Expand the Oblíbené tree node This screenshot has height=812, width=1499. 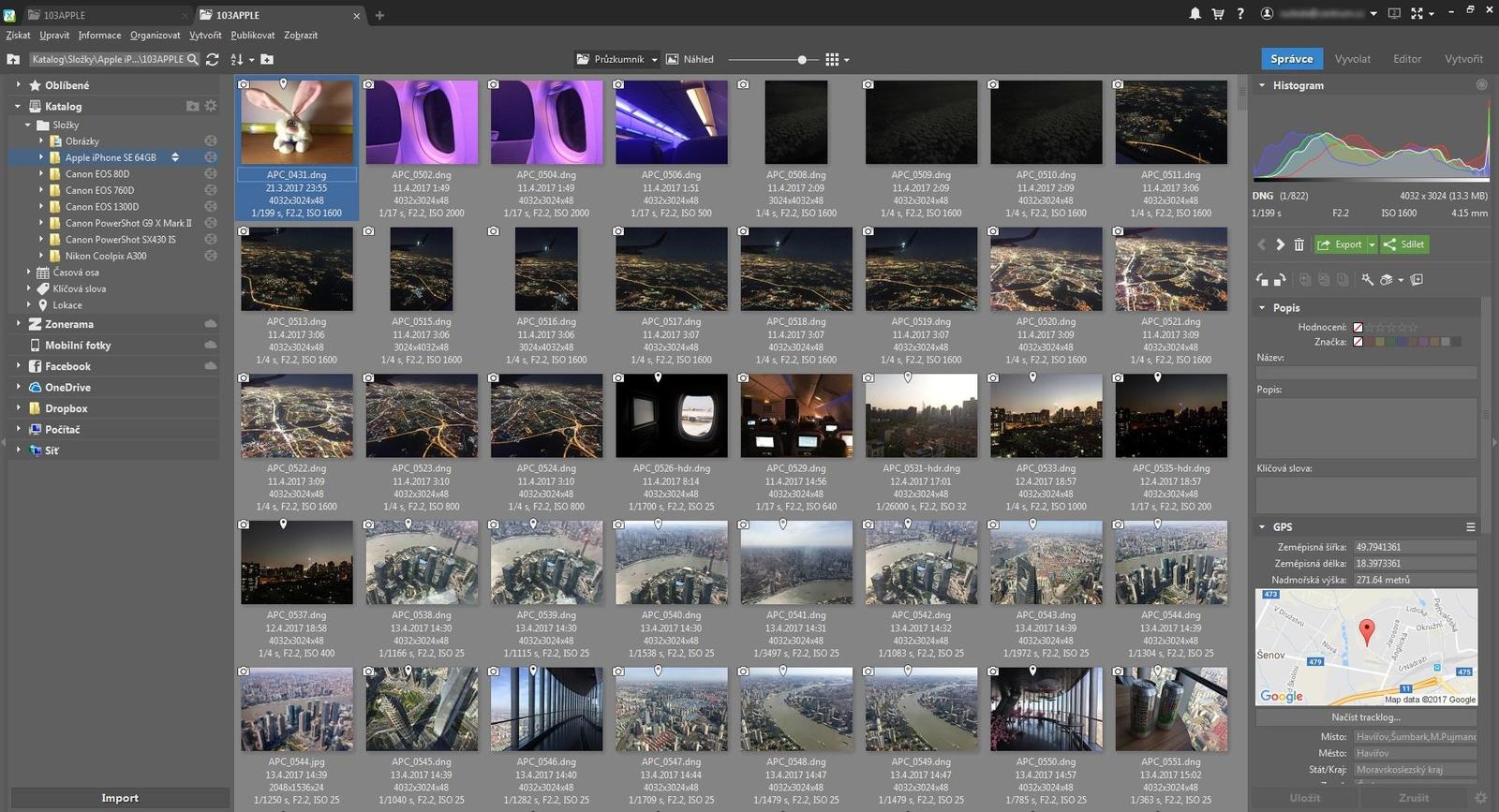click(18, 85)
